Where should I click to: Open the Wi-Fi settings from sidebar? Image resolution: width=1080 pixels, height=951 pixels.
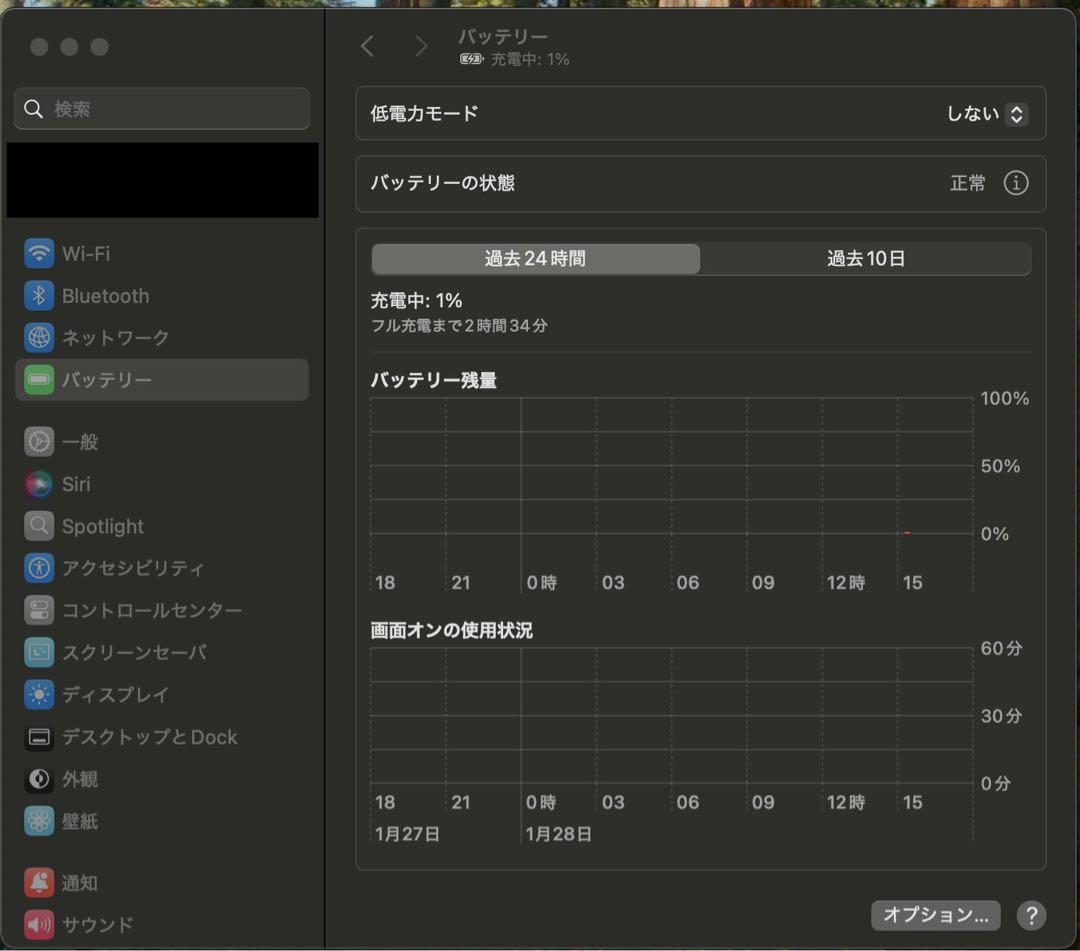click(38, 253)
